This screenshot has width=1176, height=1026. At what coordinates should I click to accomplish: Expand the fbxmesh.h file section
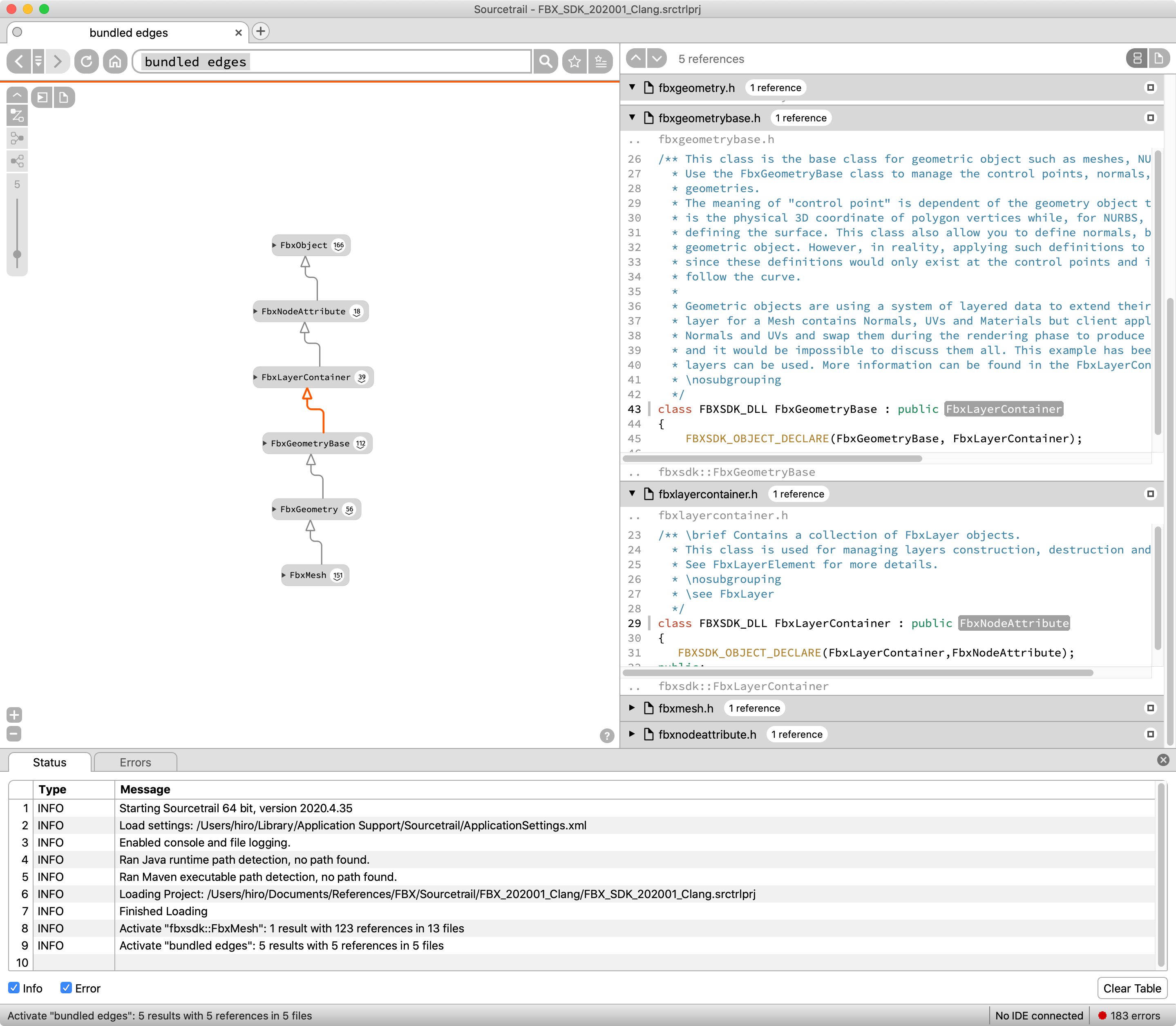632,708
